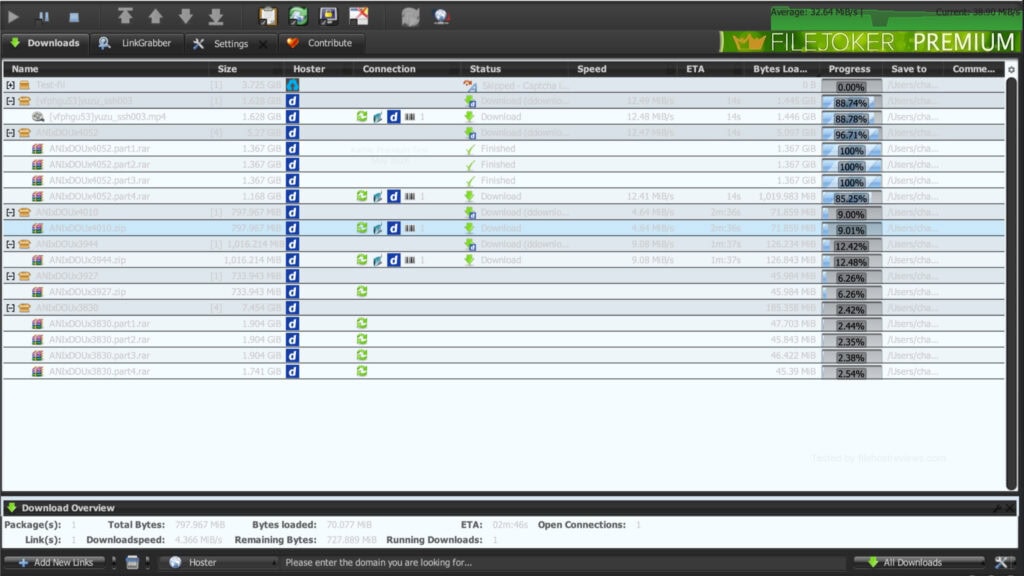
Task: Click connection chunks icon in ANIxDOUx4010.zip row
Action: point(409,228)
